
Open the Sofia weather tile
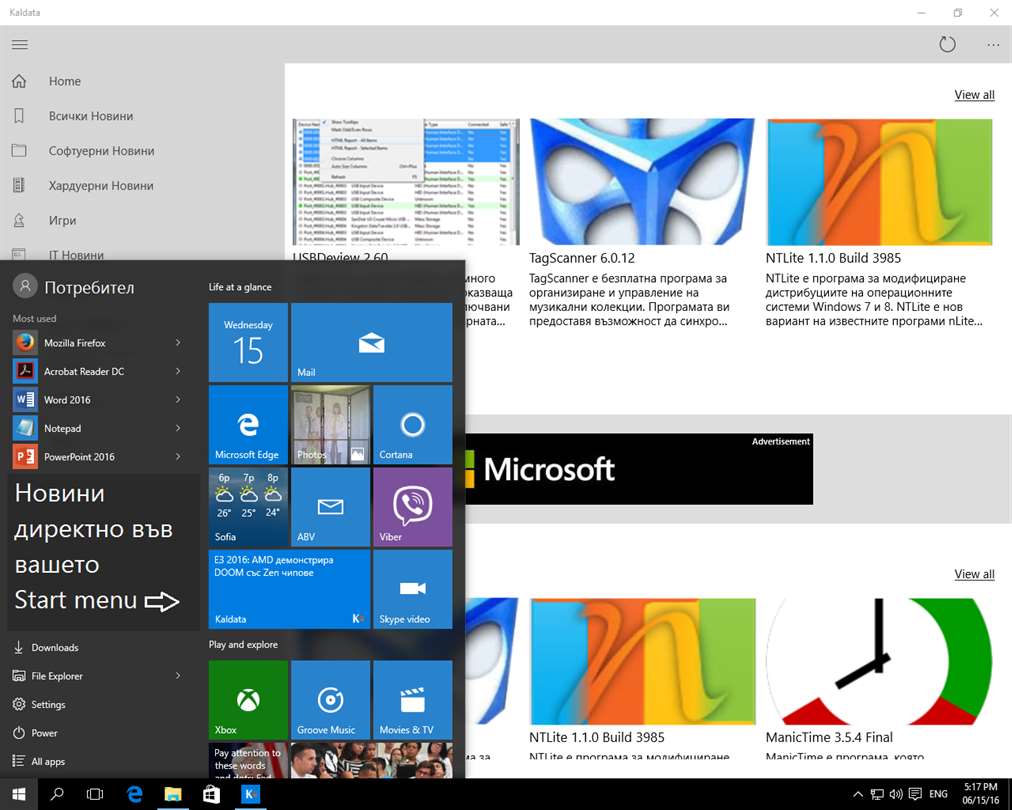pyautogui.click(x=248, y=507)
